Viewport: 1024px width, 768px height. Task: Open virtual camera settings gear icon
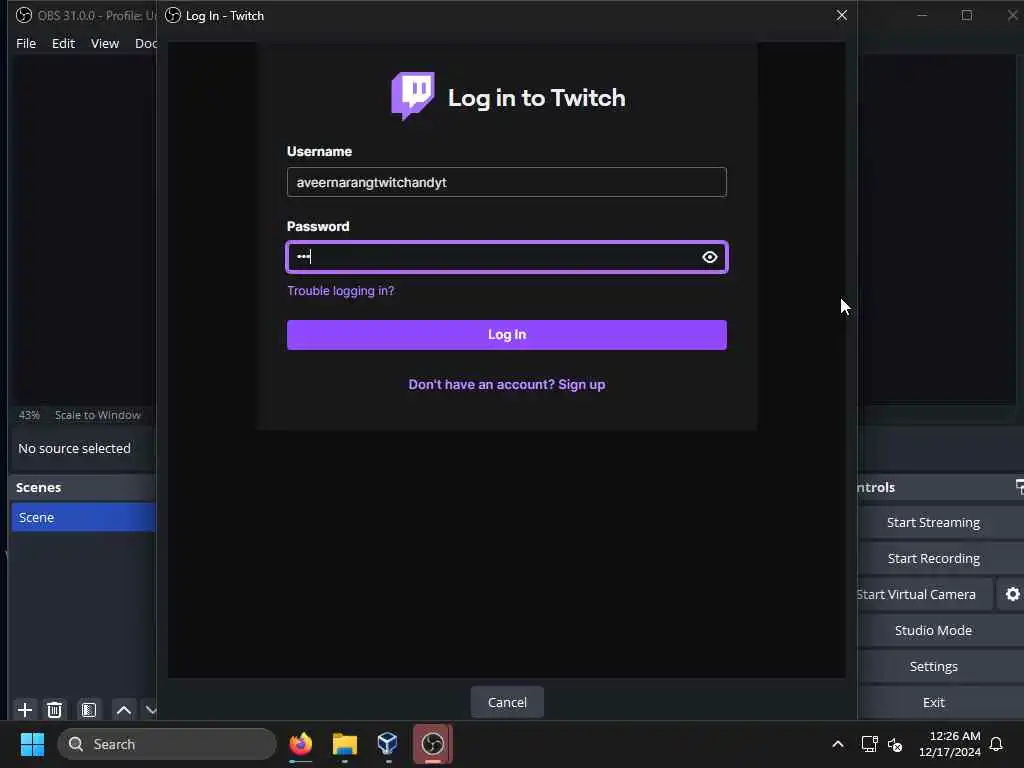[x=1012, y=594]
